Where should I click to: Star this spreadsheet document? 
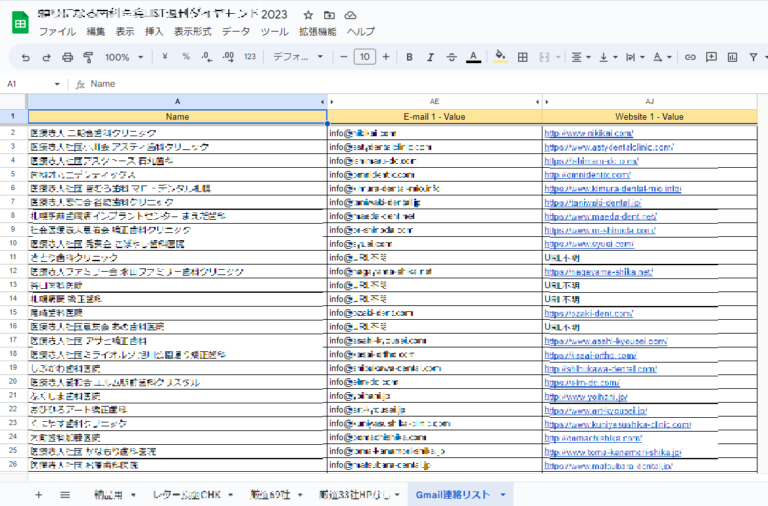[307, 16]
